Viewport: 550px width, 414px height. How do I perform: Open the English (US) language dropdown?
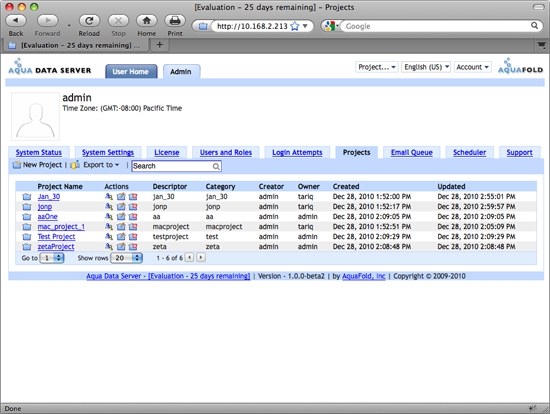click(426, 67)
